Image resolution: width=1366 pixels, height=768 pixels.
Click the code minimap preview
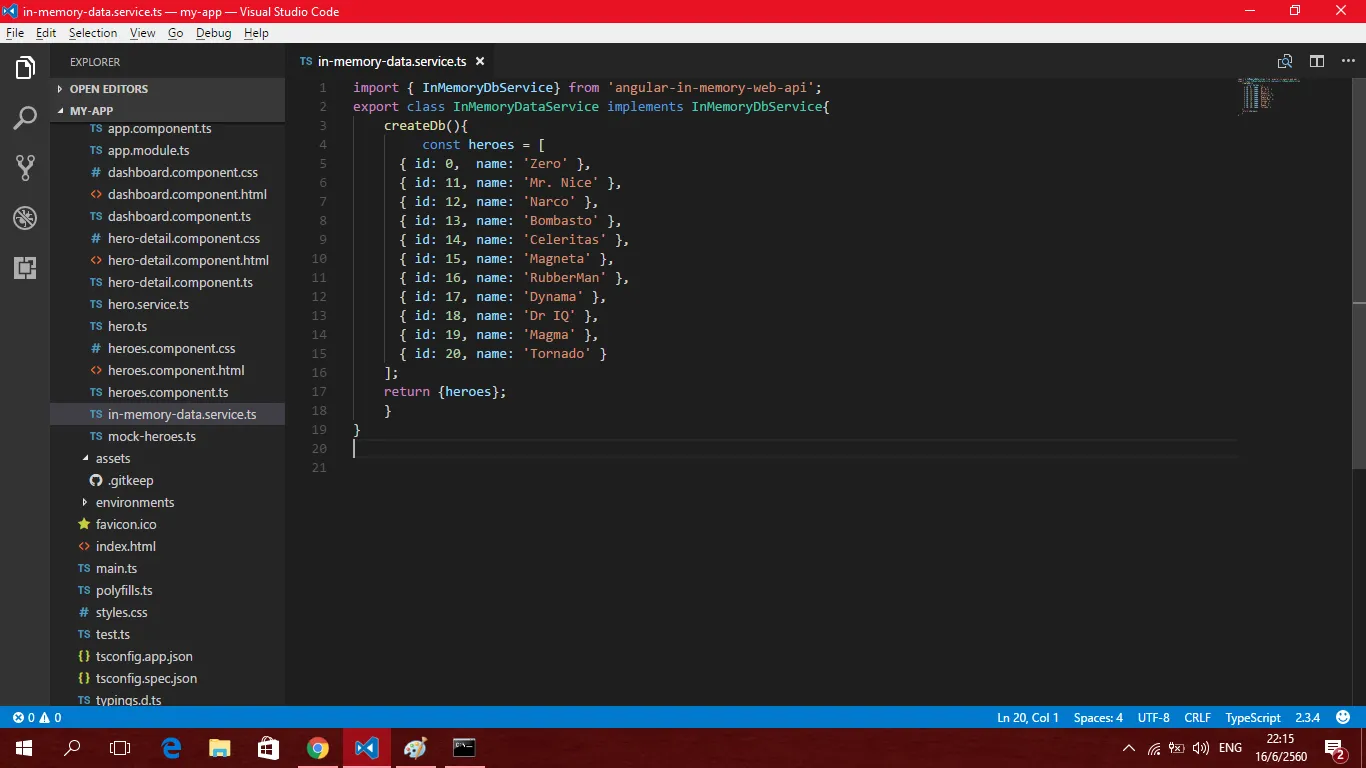1267,95
